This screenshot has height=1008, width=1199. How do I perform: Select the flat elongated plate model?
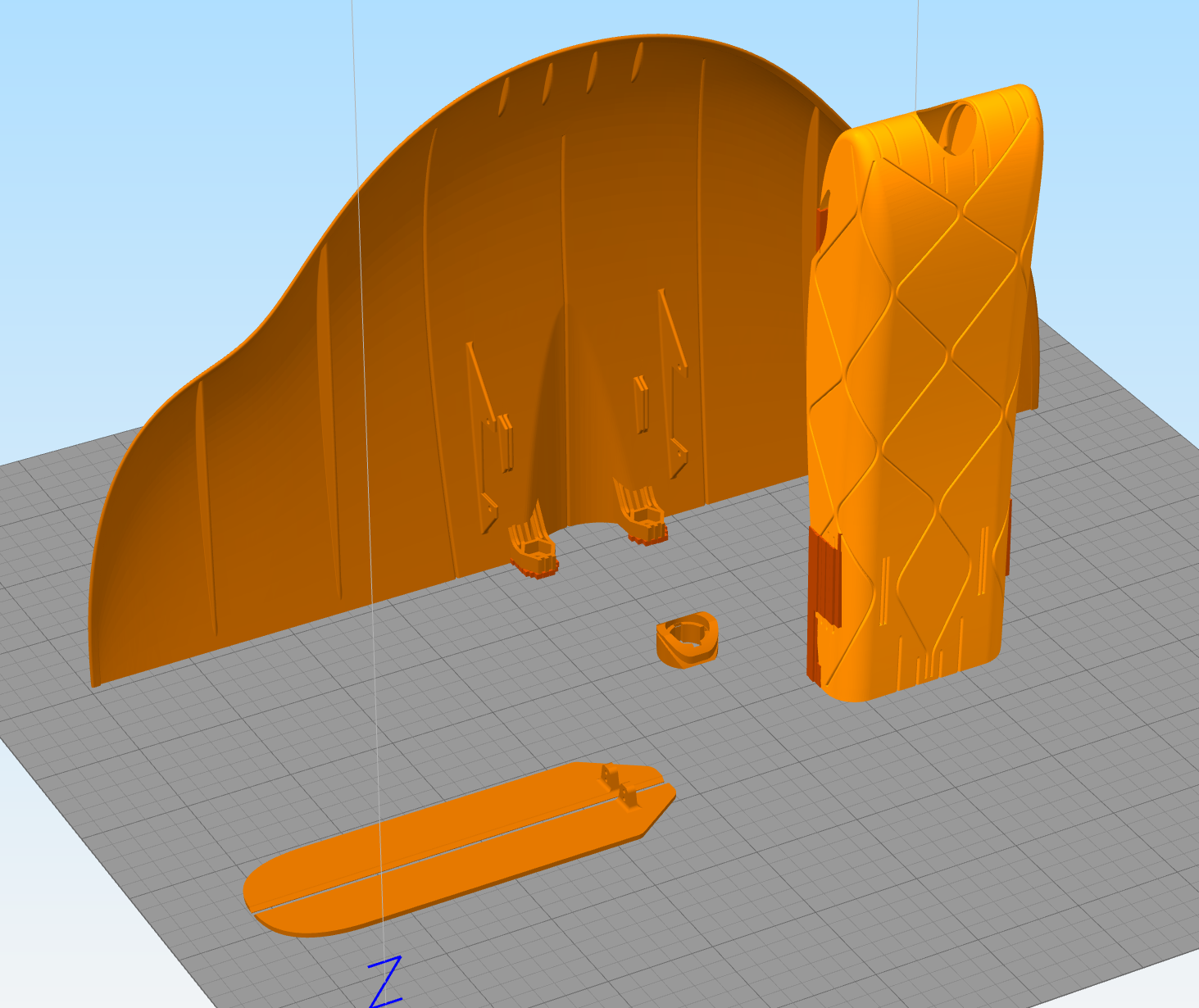click(459, 848)
